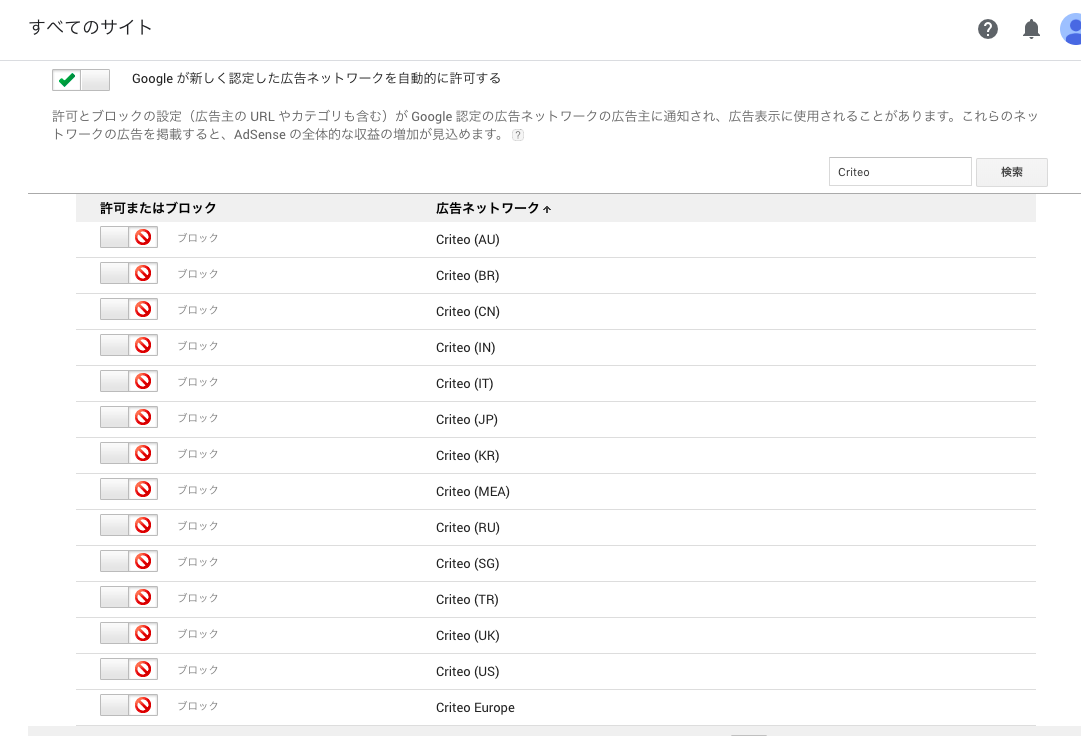
Task: Toggle block switch for Criteo (IN)
Action: tap(129, 345)
